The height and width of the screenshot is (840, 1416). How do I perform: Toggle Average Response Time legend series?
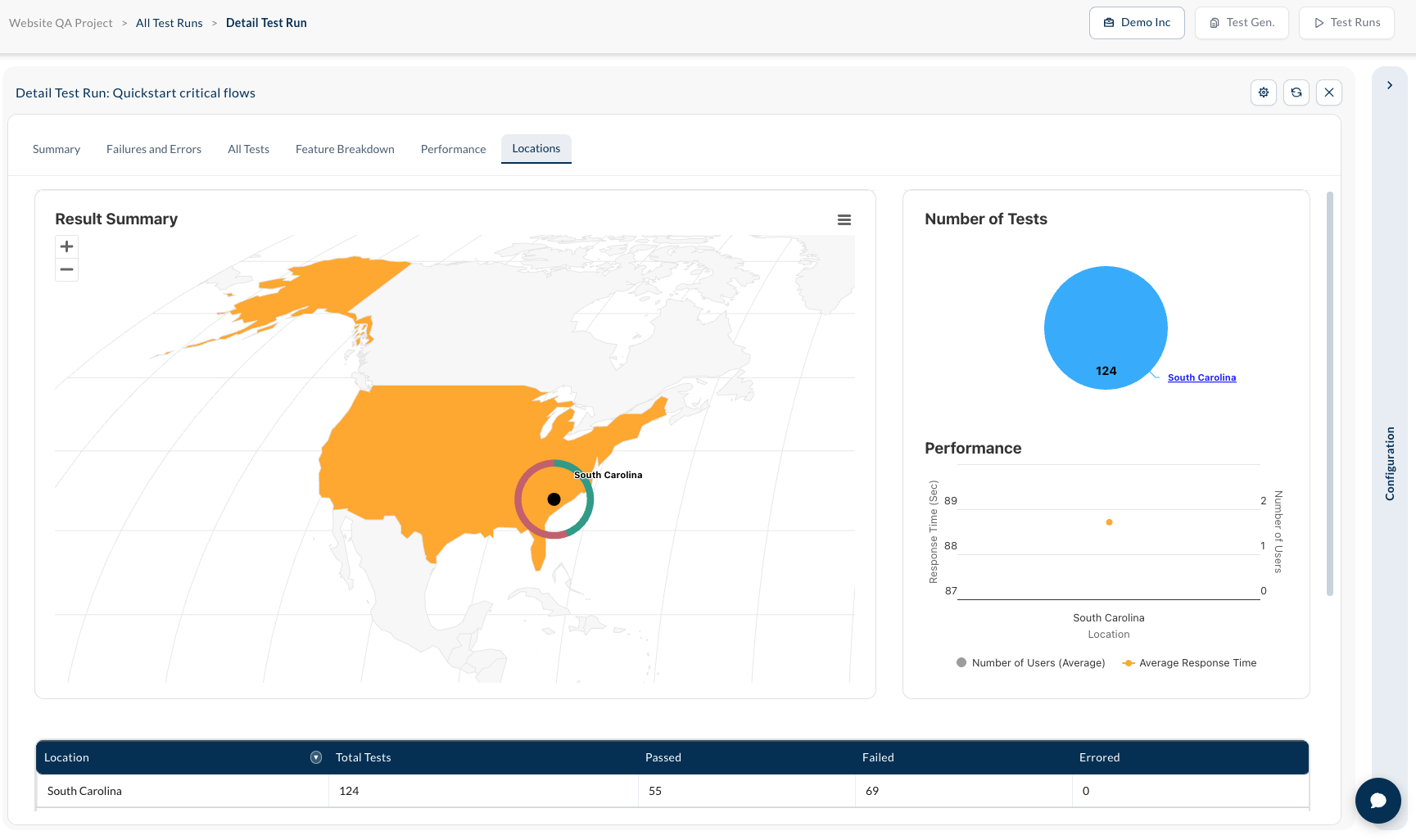pyautogui.click(x=1189, y=663)
